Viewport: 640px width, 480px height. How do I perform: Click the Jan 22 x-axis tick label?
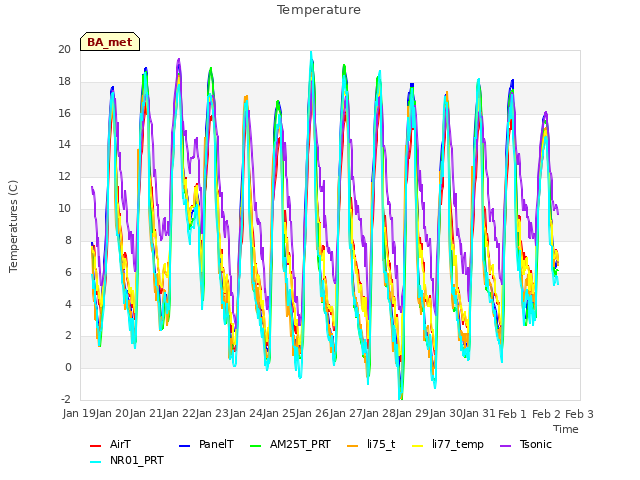(179, 413)
